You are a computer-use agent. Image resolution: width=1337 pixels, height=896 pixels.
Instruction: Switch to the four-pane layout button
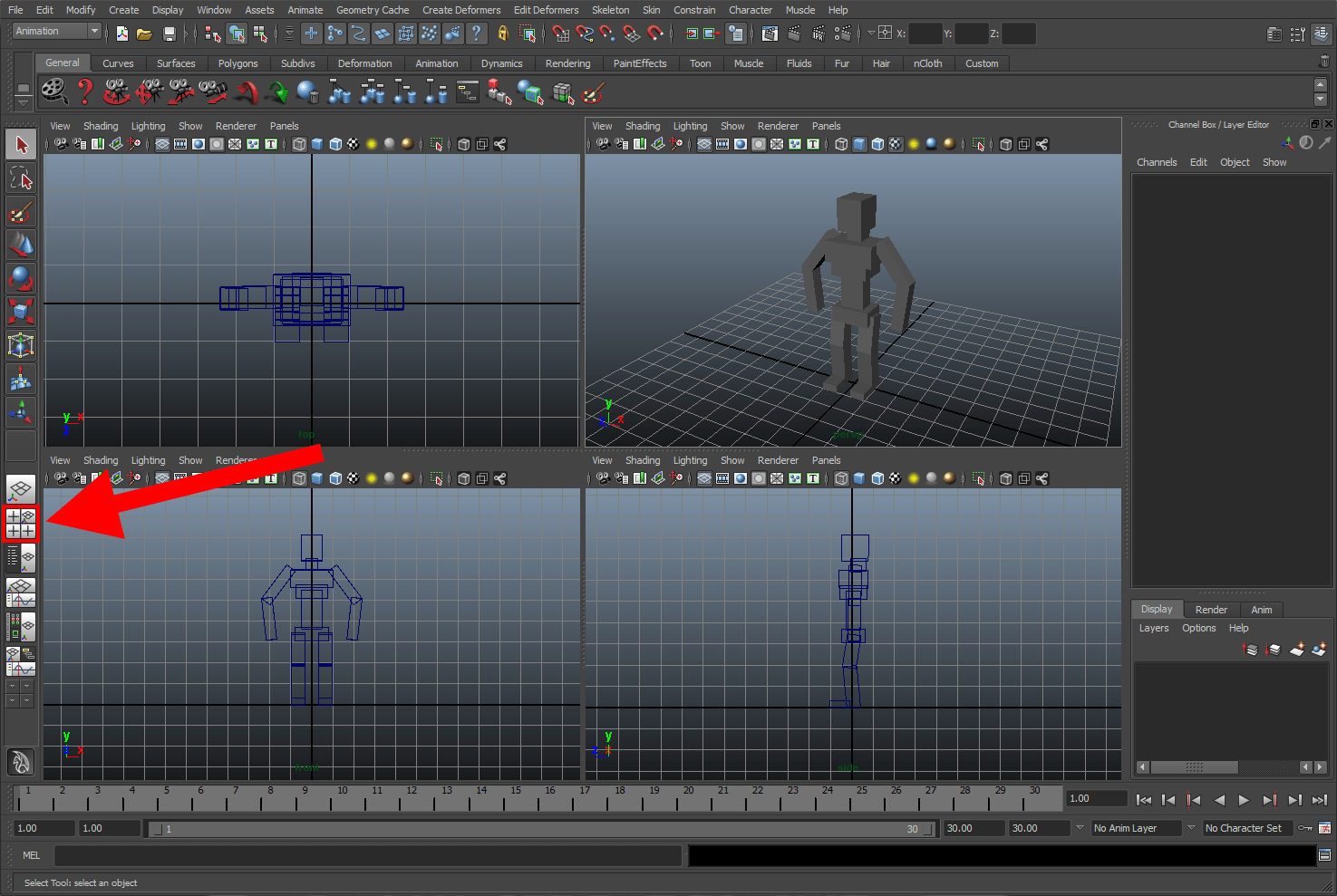click(21, 524)
